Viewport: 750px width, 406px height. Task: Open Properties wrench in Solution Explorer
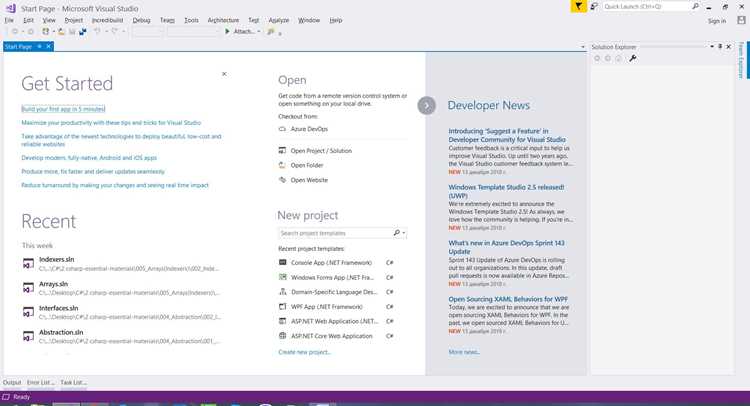click(633, 58)
